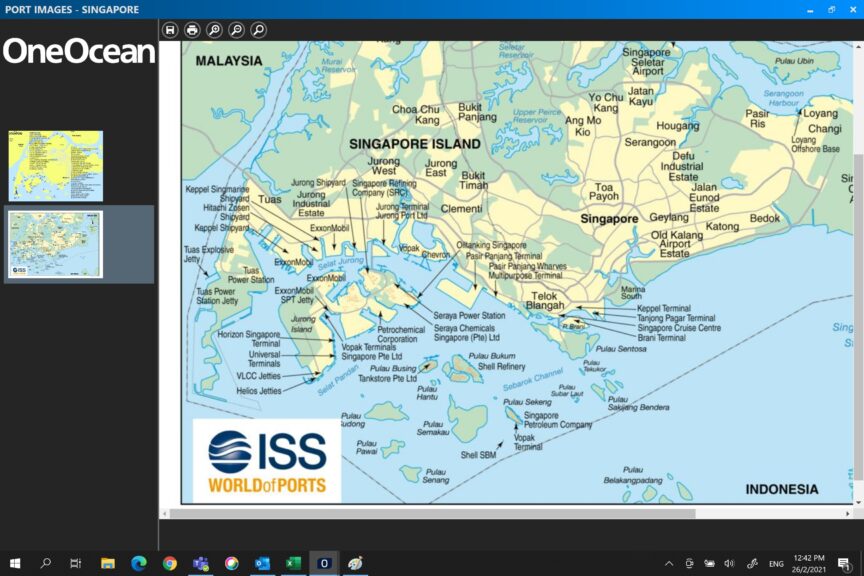Image resolution: width=864 pixels, height=576 pixels.
Task: Open the volume control in the tray
Action: [x=730, y=563]
